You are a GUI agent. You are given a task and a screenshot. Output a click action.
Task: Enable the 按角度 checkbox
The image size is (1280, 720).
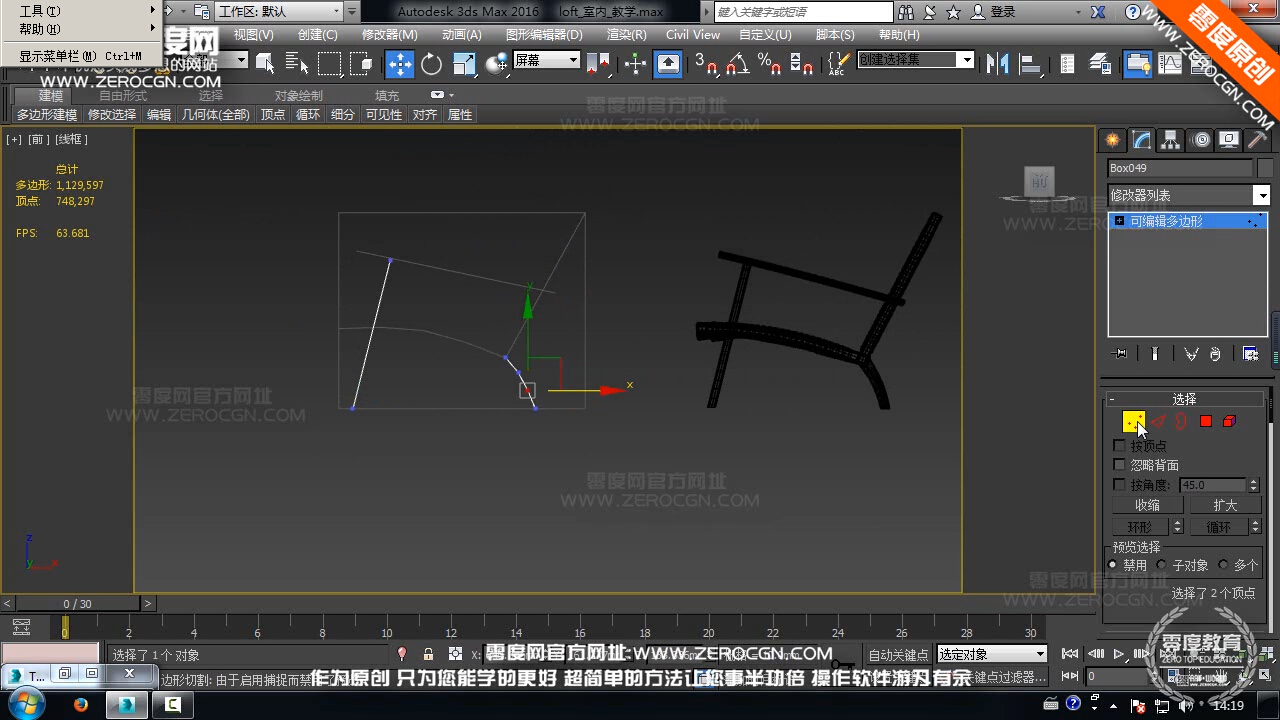pos(1119,485)
